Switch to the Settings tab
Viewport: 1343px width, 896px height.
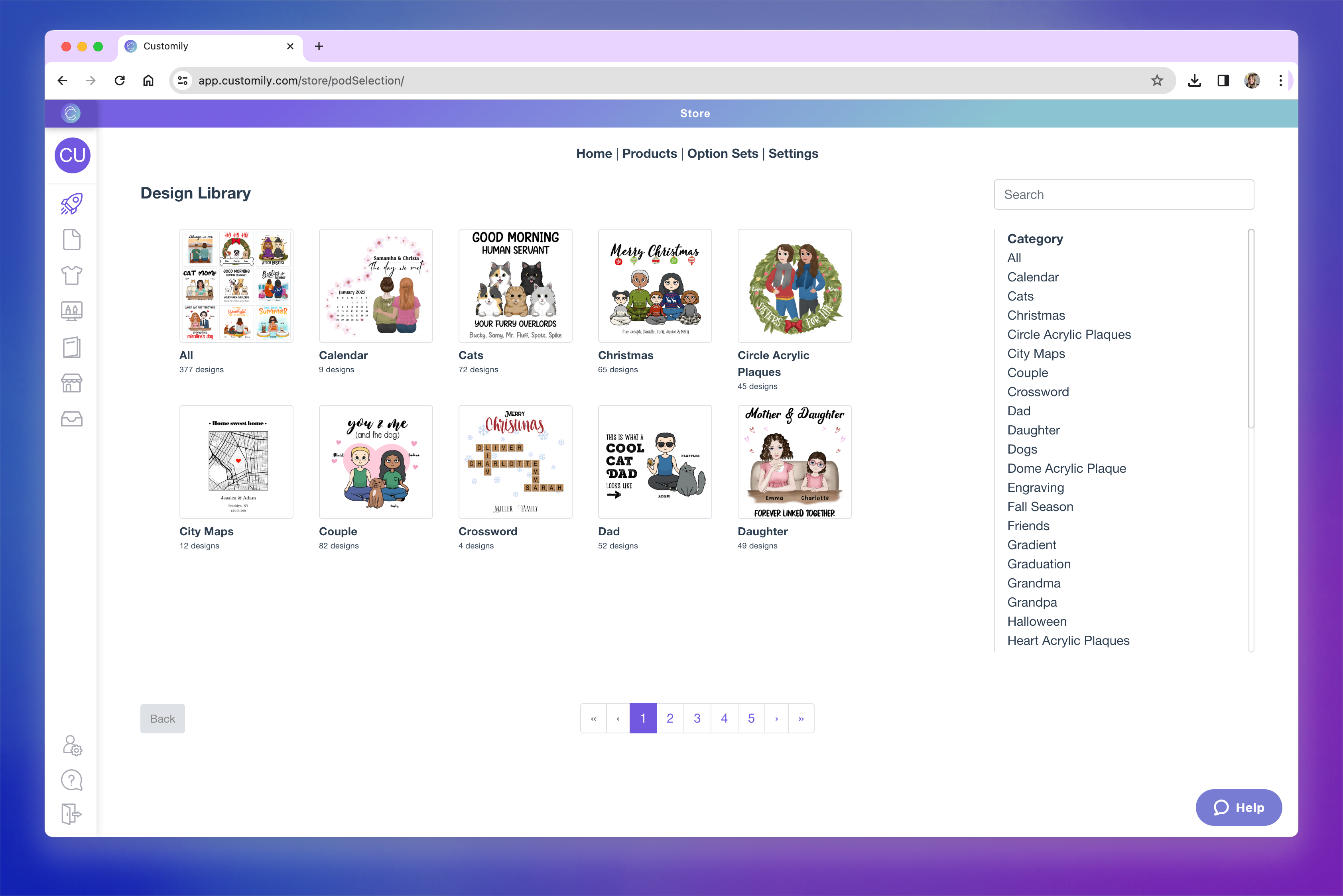click(x=793, y=153)
